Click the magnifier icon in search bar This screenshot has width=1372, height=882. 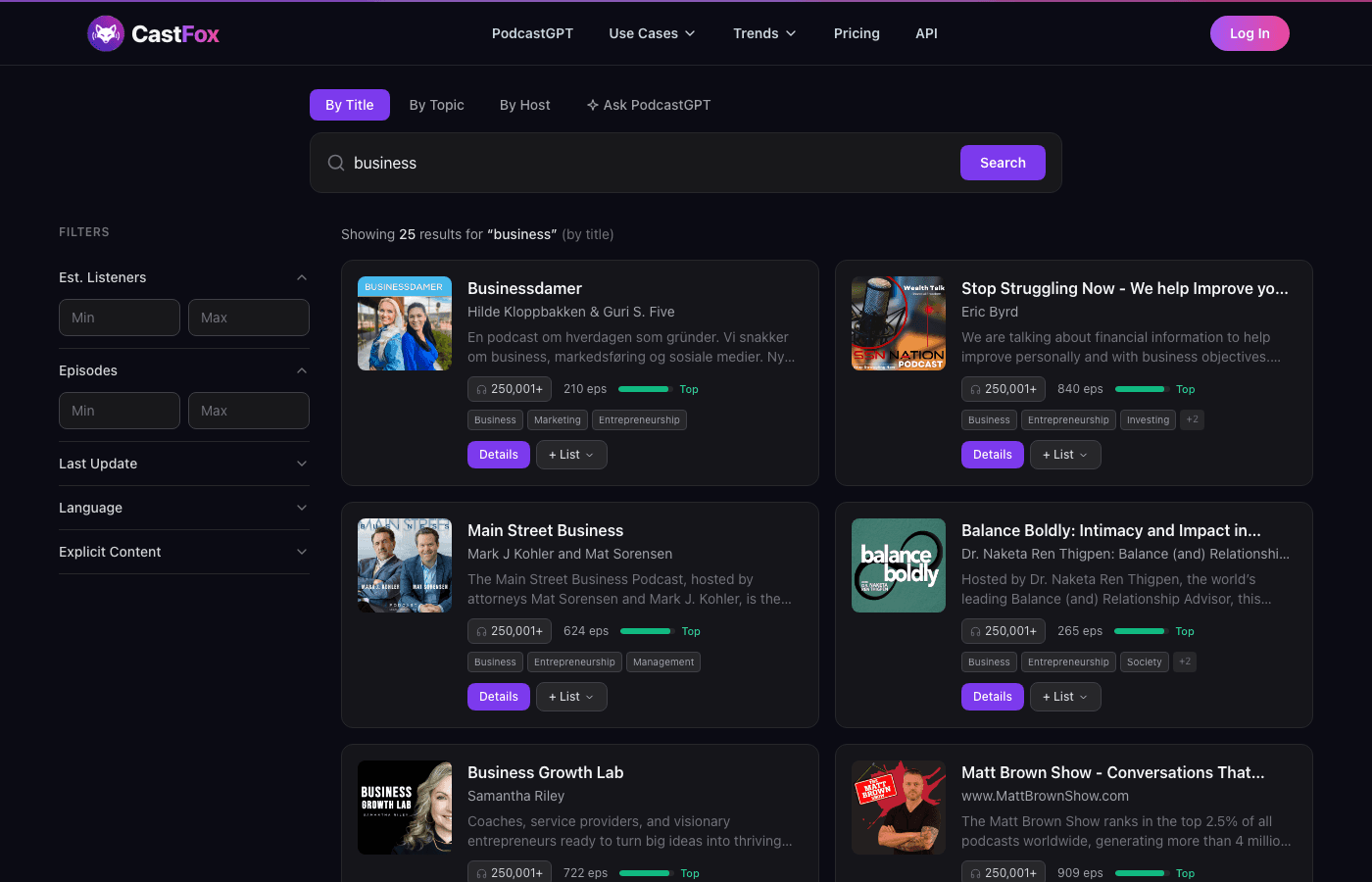336,162
